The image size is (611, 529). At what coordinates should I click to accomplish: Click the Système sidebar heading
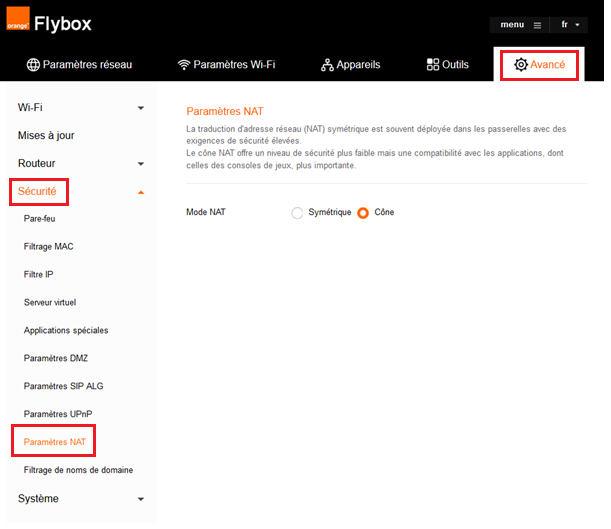38,498
